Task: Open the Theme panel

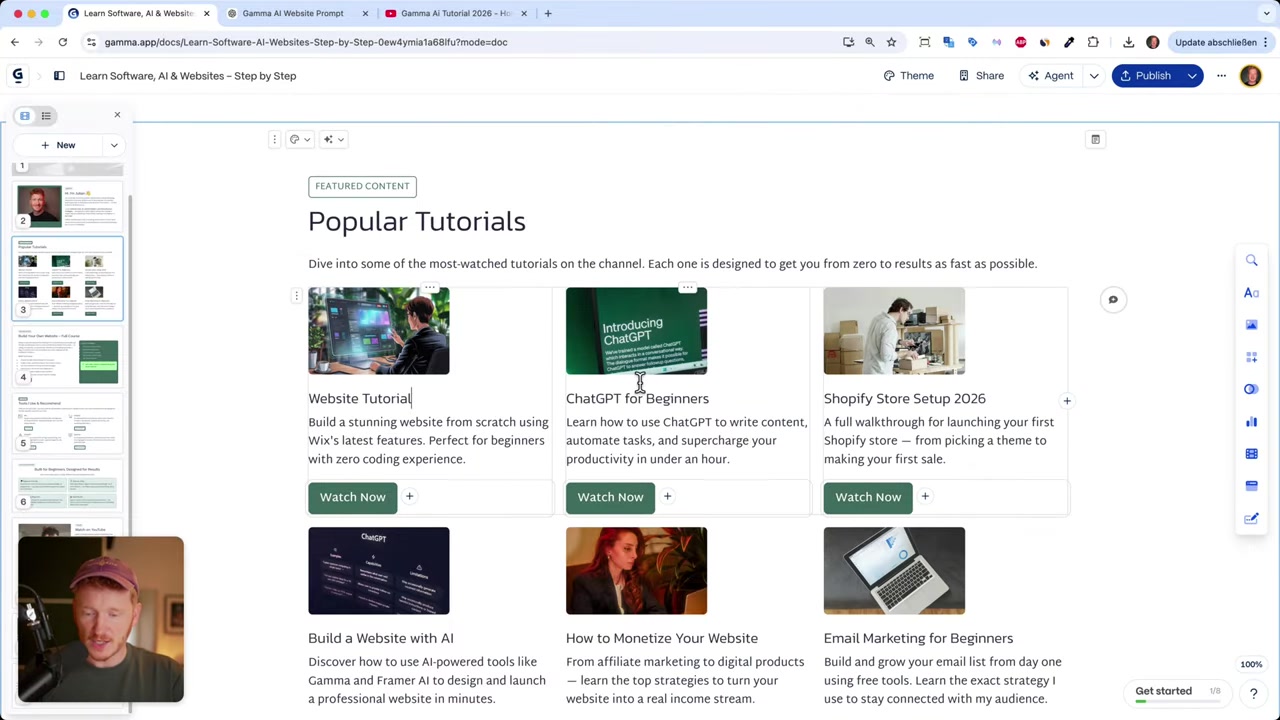Action: coord(908,76)
